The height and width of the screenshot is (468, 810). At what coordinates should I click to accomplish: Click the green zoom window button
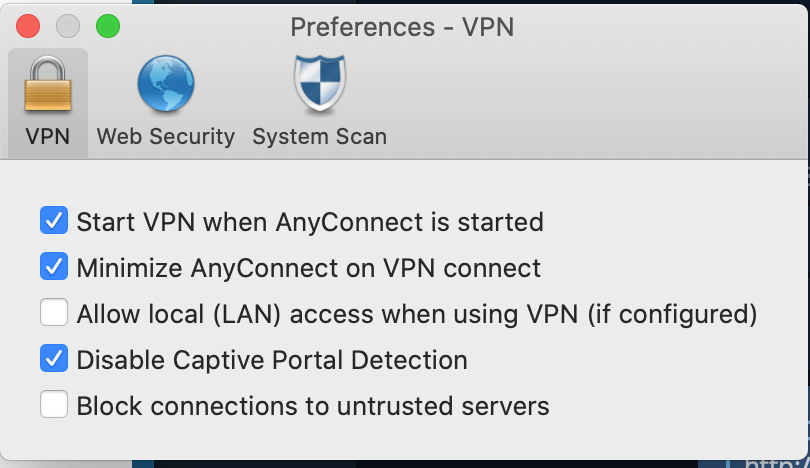[x=107, y=26]
